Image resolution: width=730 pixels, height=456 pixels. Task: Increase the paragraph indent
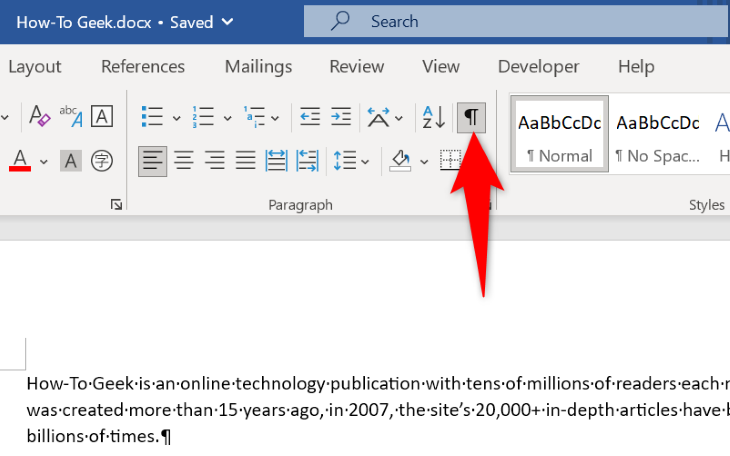[342, 117]
